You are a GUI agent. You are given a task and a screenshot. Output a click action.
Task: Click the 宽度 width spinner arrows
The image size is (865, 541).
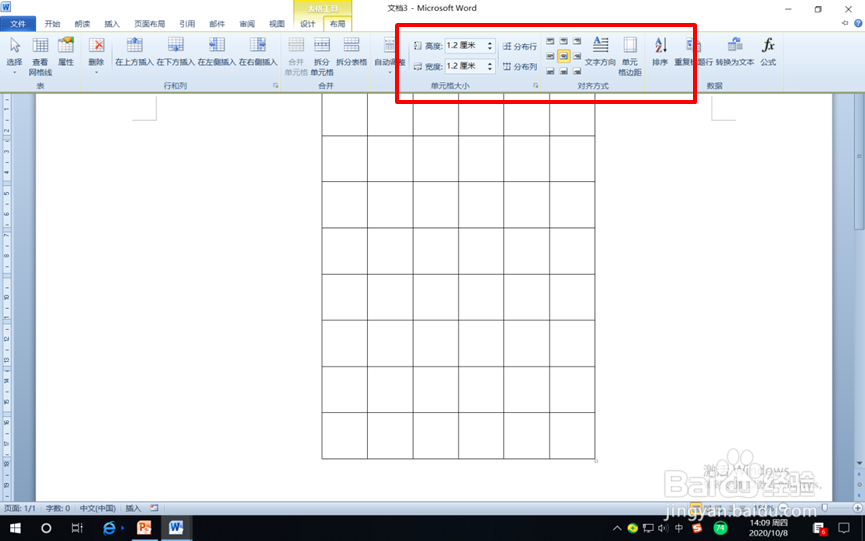(x=490, y=66)
